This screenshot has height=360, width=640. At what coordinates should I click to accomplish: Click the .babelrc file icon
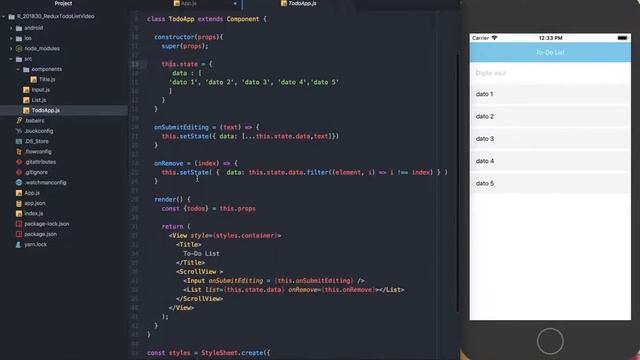click(x=19, y=121)
